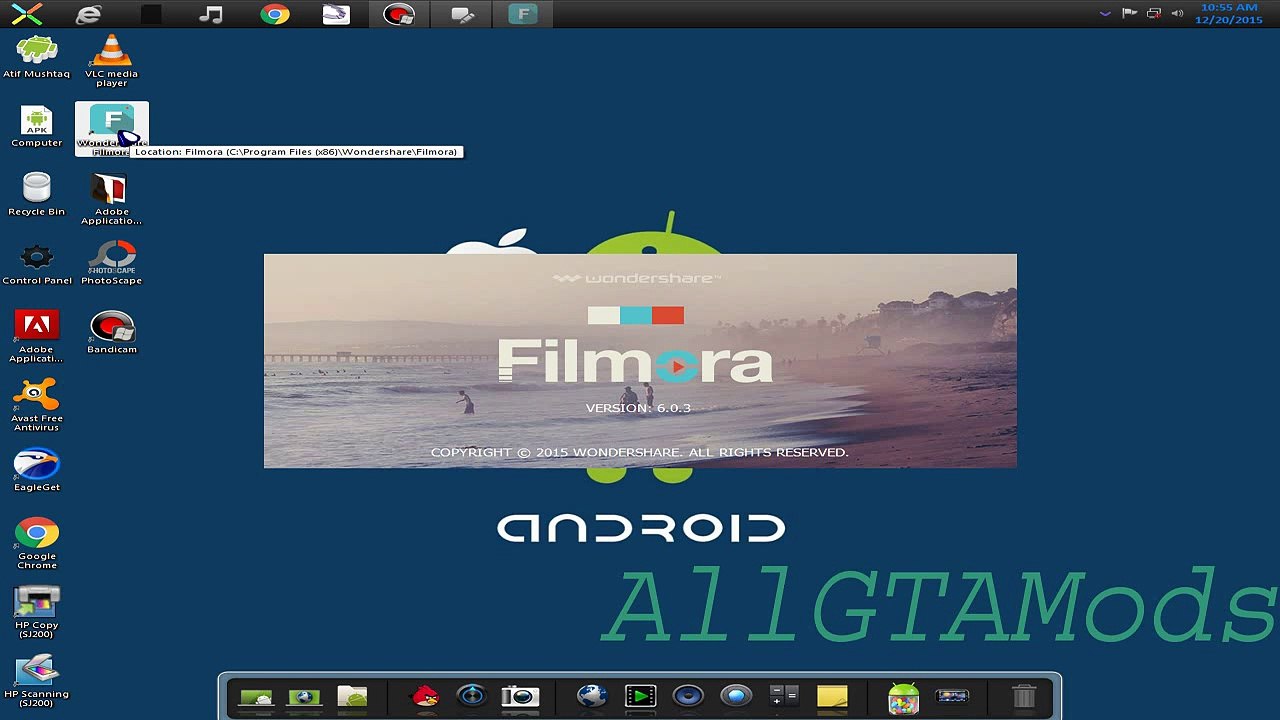Open the Atif Mushtaq desktop folder
Image resolution: width=1280 pixels, height=720 pixels.
click(x=37, y=56)
